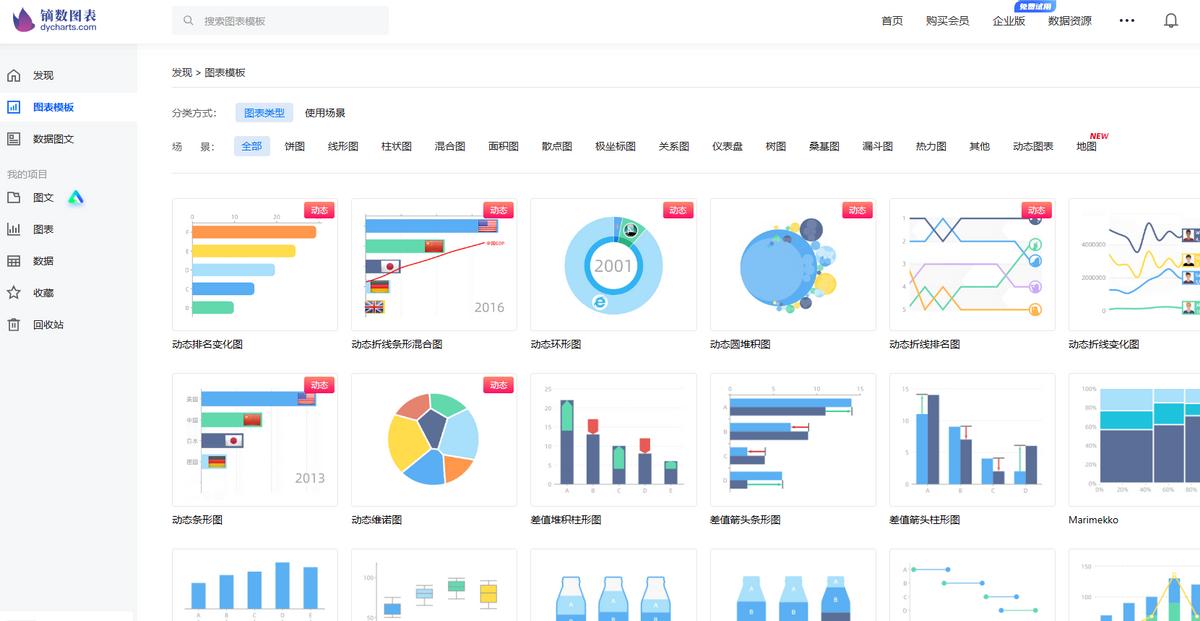The height and width of the screenshot is (621, 1200).
Task: Filter by 散点图
Action: point(557,146)
